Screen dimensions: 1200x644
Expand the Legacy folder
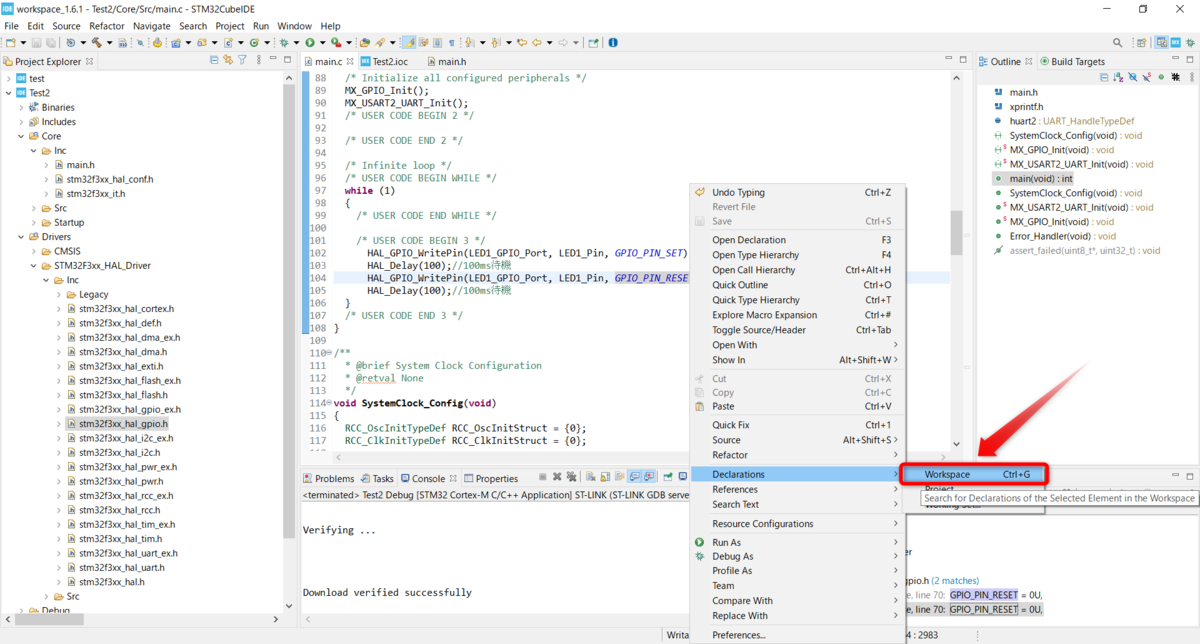[x=60, y=295]
